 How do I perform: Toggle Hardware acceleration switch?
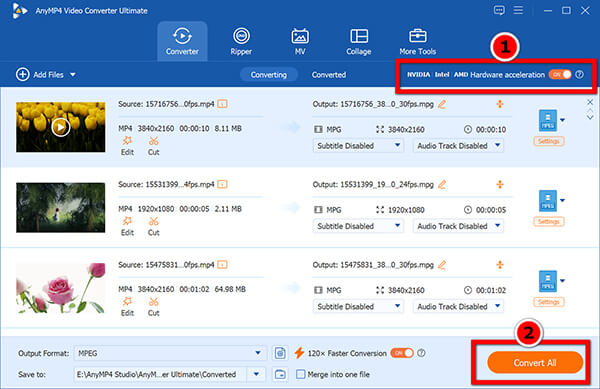click(x=560, y=75)
